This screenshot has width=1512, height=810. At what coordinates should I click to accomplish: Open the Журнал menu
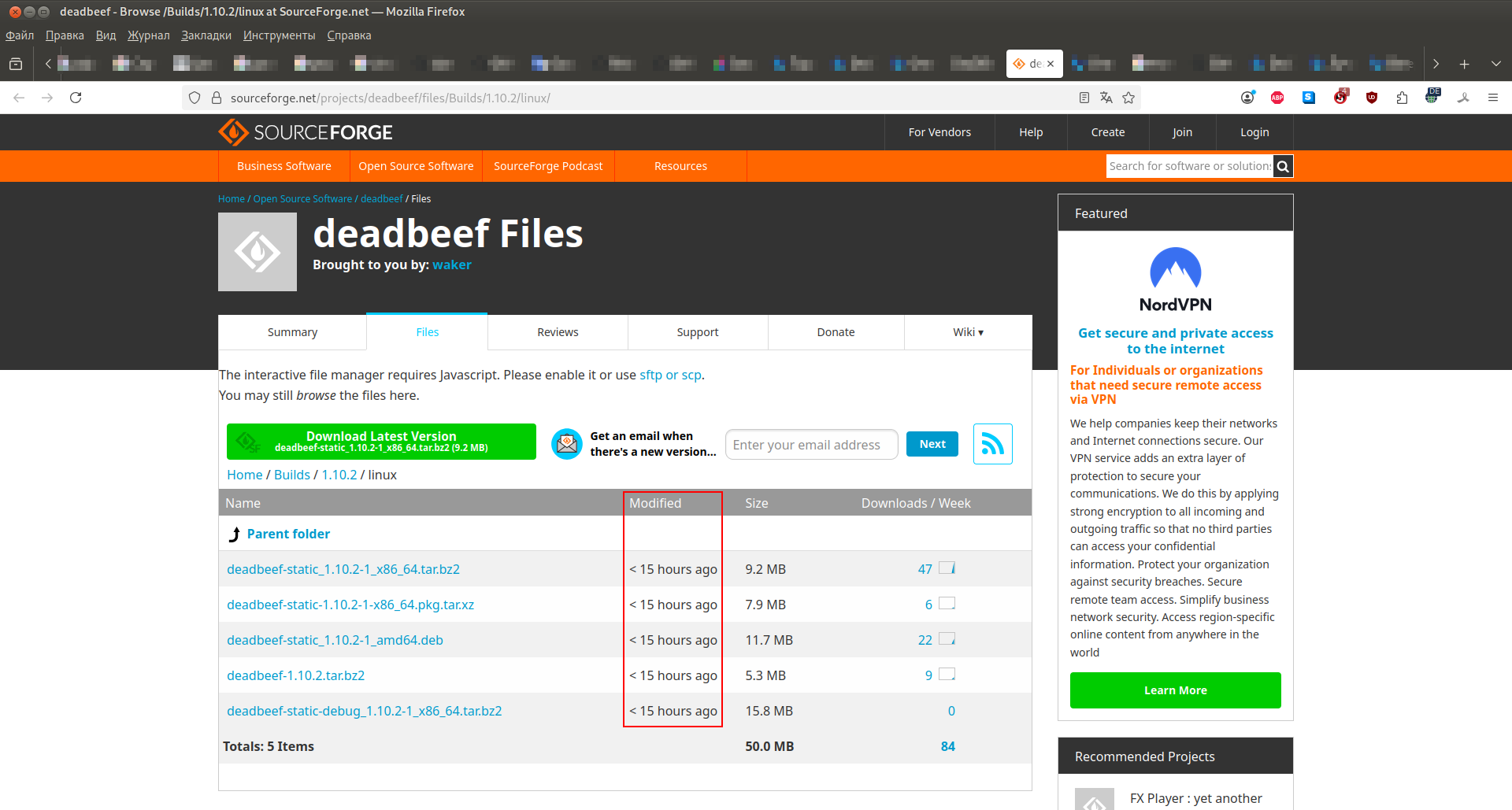[148, 35]
